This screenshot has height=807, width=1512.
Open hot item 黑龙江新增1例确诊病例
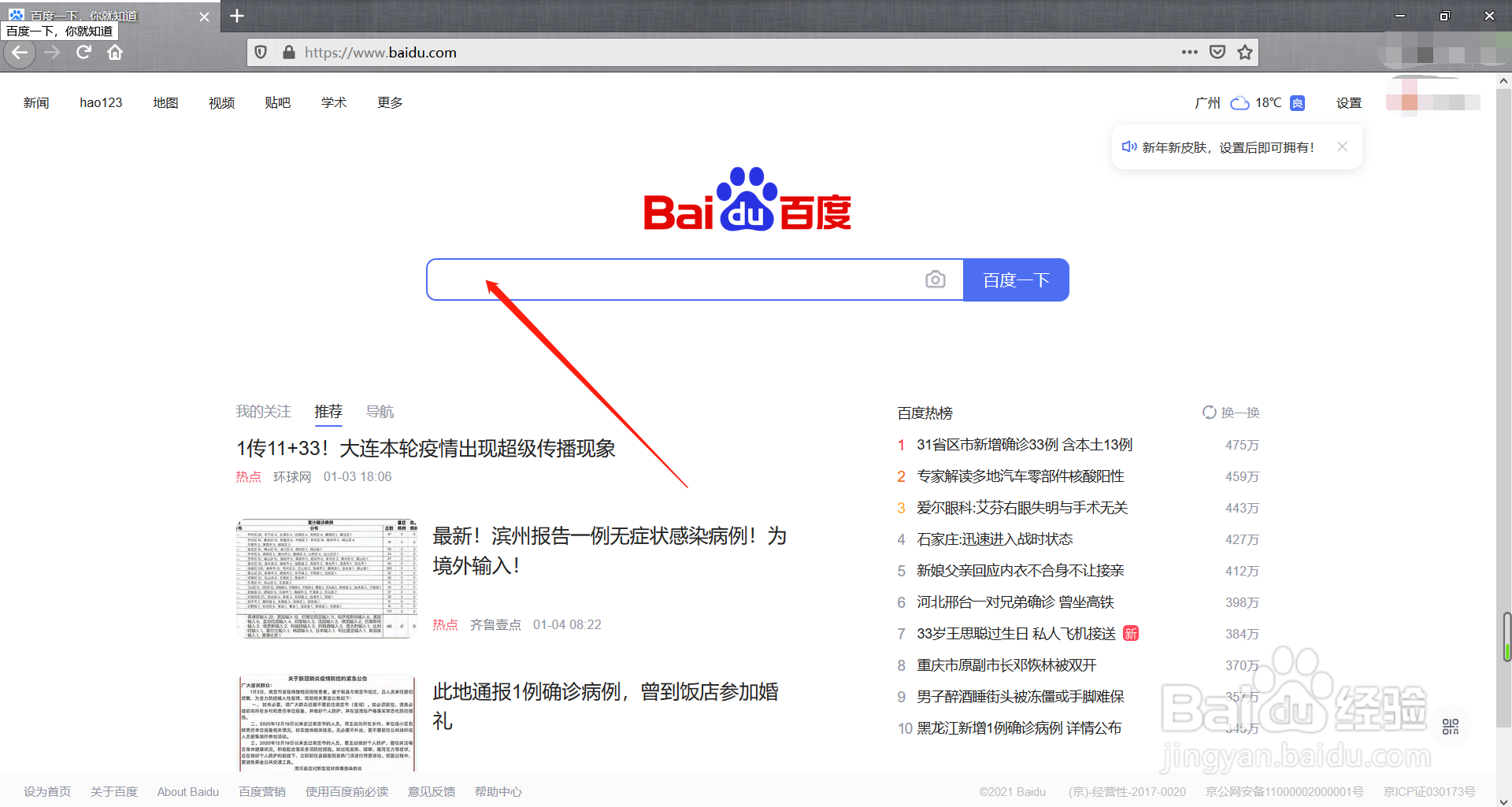(x=1019, y=728)
